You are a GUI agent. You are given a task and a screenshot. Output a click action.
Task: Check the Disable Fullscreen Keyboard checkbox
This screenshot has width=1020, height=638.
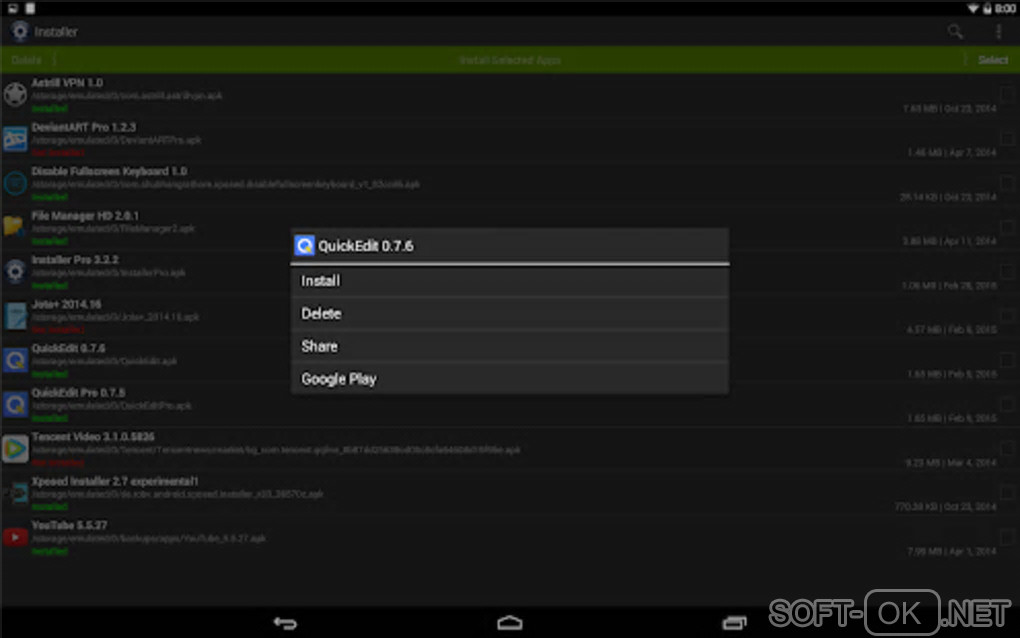click(1007, 183)
